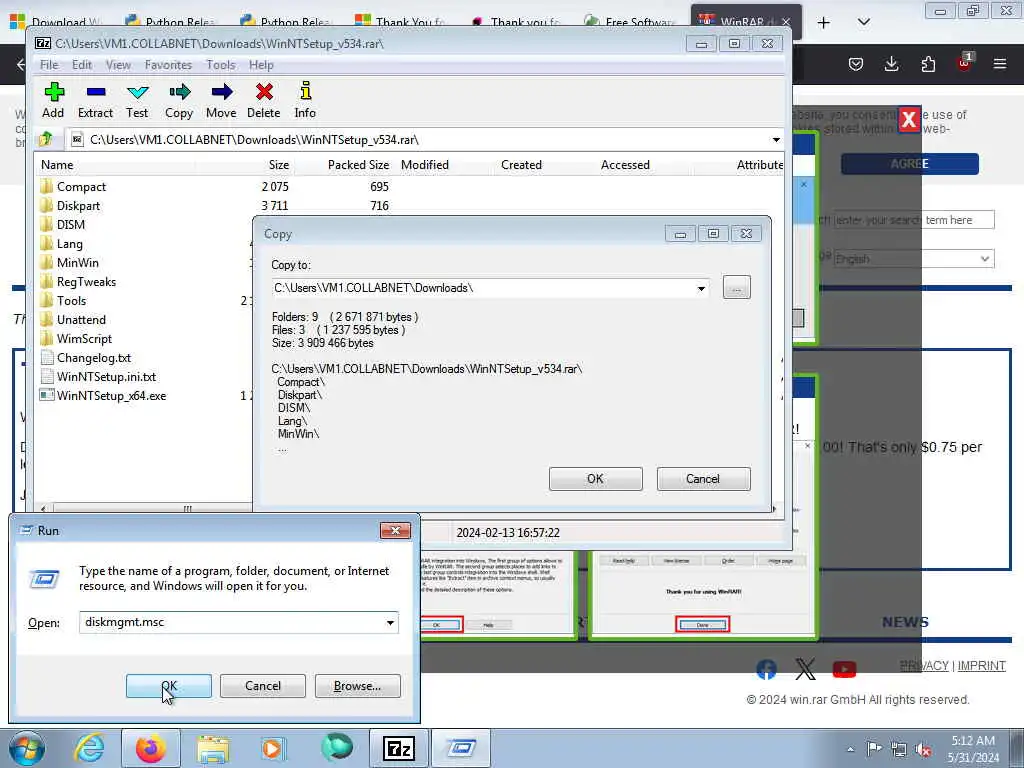Click the Pocket icon in Firefox toolbar

click(856, 63)
